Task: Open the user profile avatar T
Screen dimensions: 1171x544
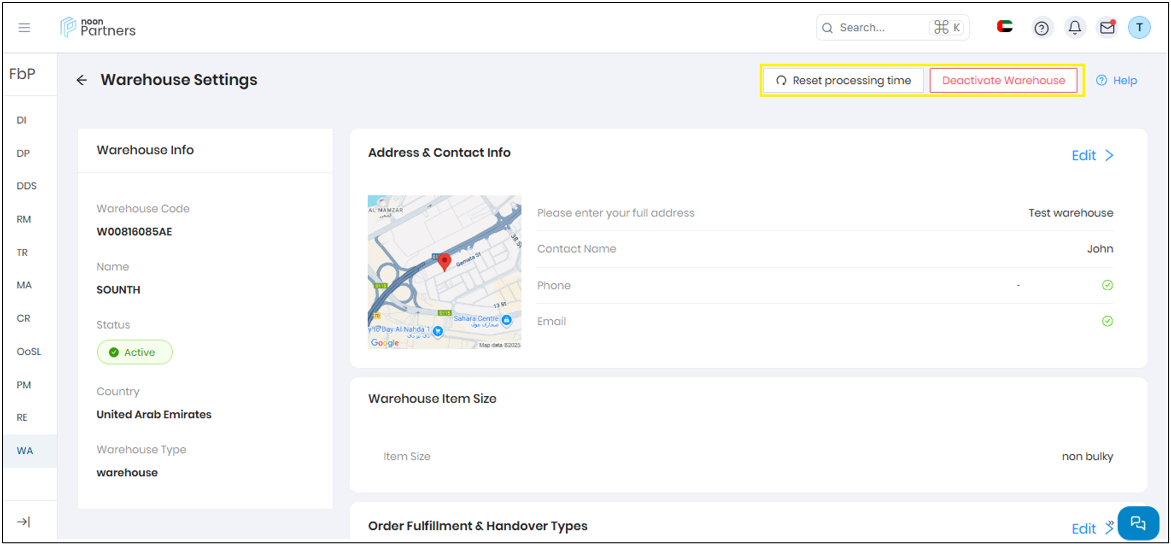Action: (1139, 28)
